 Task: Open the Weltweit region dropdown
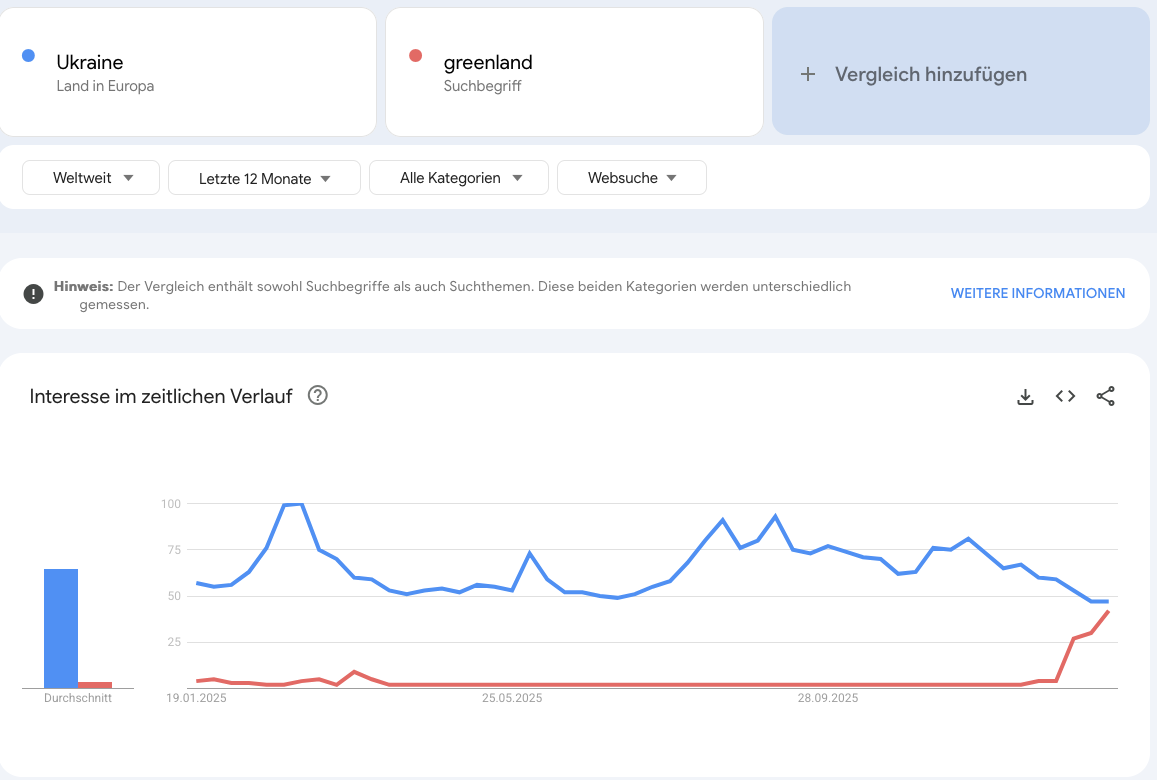(91, 178)
